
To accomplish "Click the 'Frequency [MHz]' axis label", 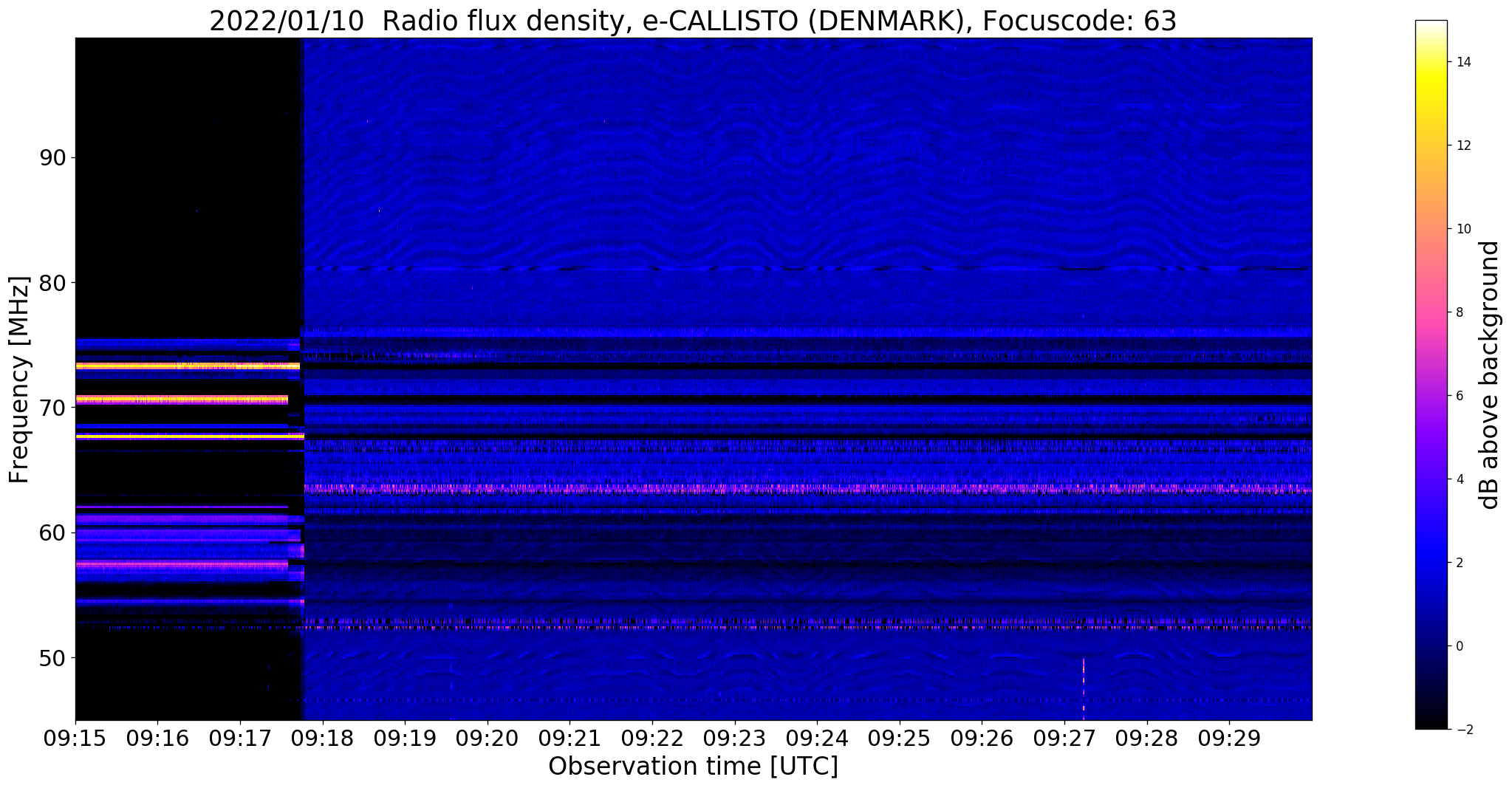I will point(20,380).
